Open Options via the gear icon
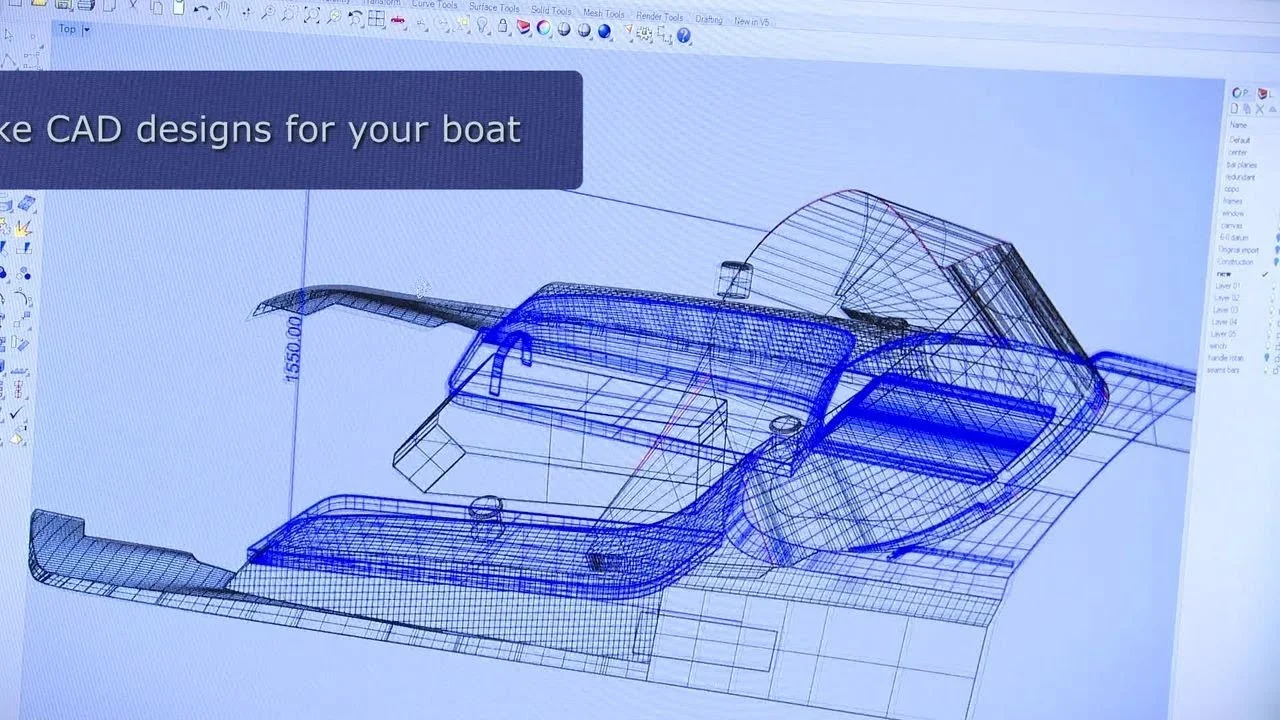The width and height of the screenshot is (1280, 720). [642, 34]
